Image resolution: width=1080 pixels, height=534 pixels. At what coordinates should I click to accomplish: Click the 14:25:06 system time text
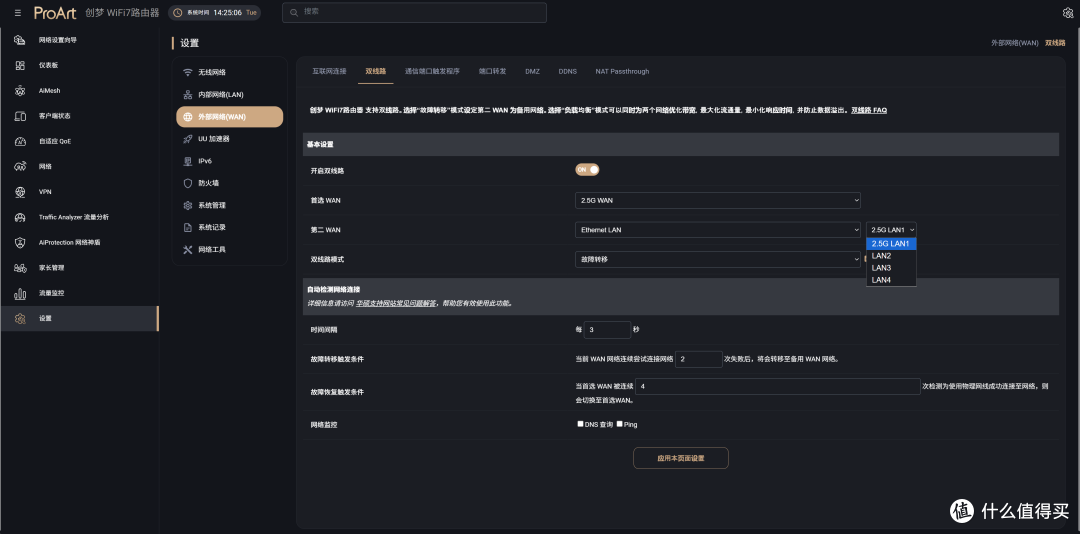pyautogui.click(x=227, y=12)
